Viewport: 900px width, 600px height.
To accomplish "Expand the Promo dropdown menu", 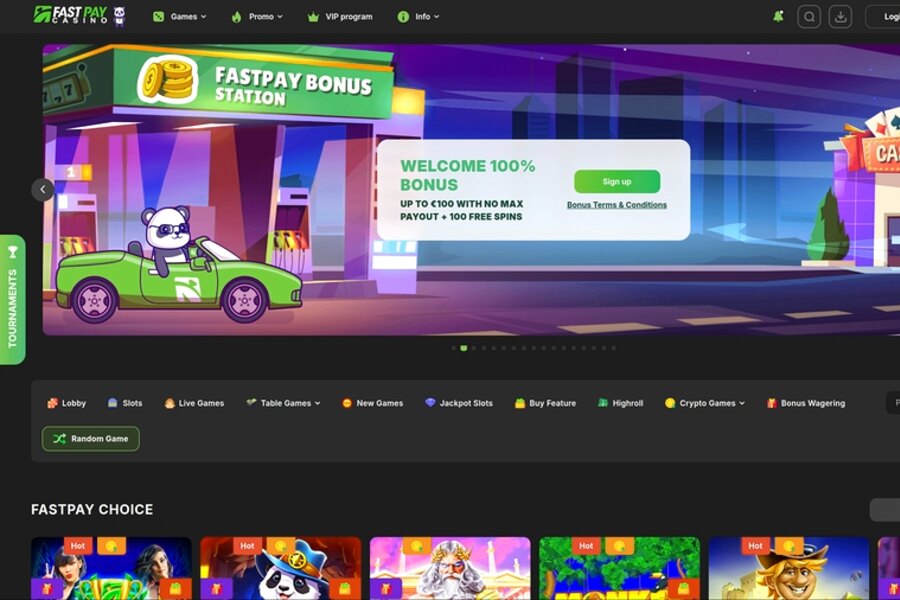I will pos(257,17).
